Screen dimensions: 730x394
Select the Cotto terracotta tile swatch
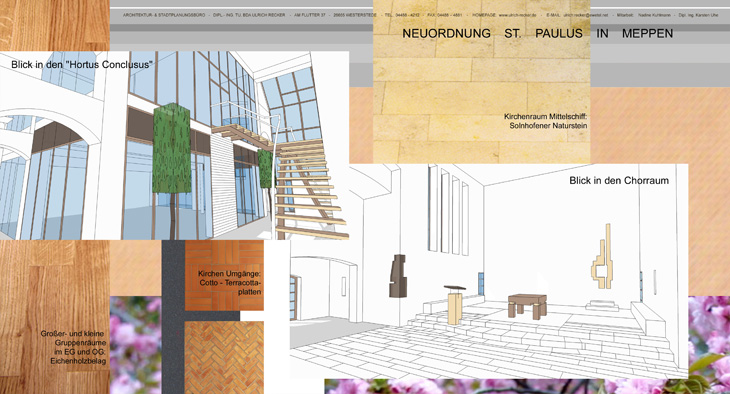tap(224, 275)
